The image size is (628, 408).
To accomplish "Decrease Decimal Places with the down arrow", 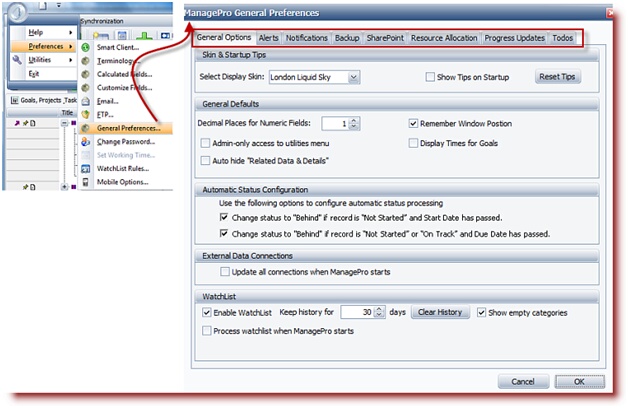I will 354,127.
